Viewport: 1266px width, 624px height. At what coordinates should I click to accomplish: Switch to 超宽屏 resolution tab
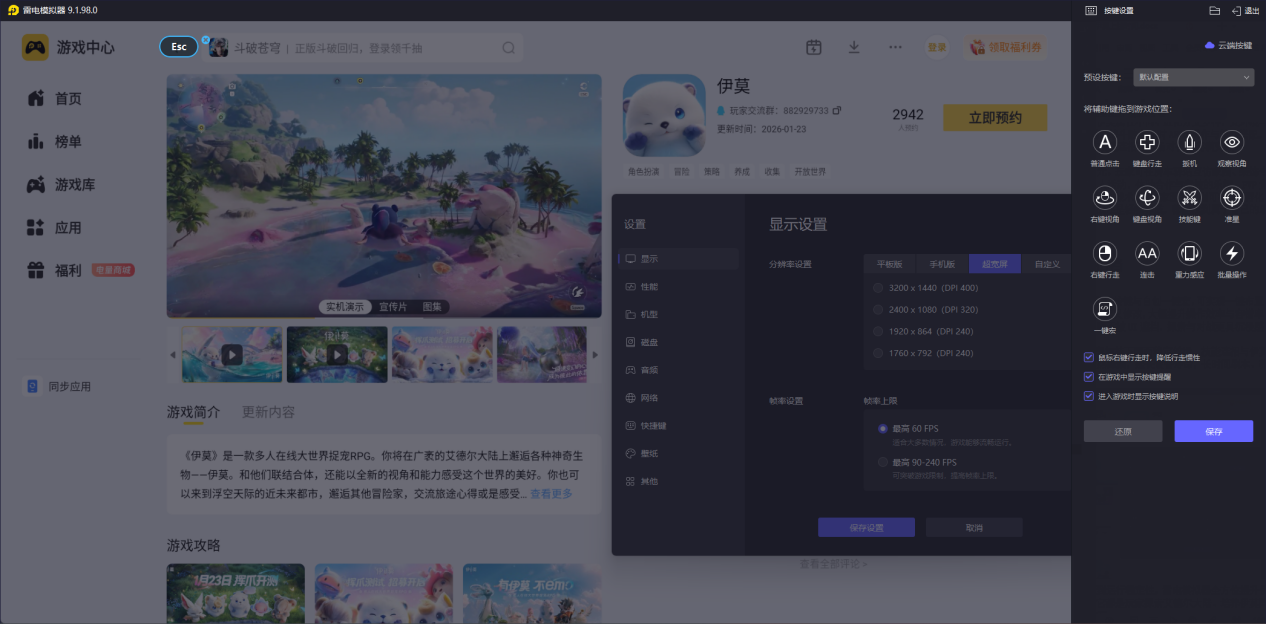coord(995,264)
